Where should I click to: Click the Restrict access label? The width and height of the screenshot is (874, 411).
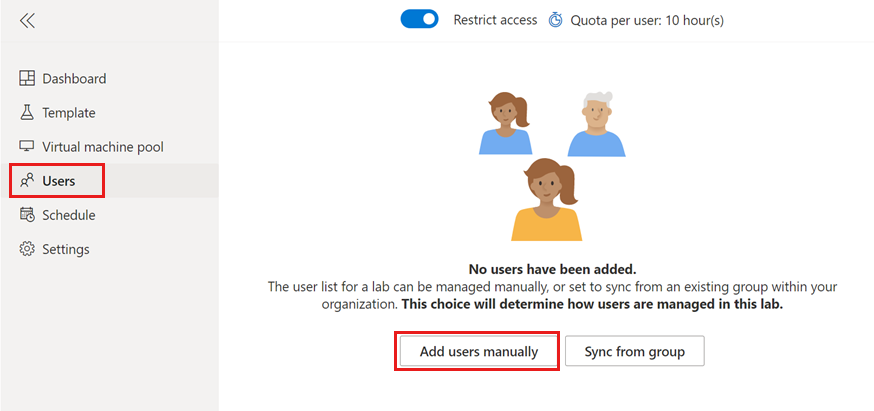(x=495, y=20)
